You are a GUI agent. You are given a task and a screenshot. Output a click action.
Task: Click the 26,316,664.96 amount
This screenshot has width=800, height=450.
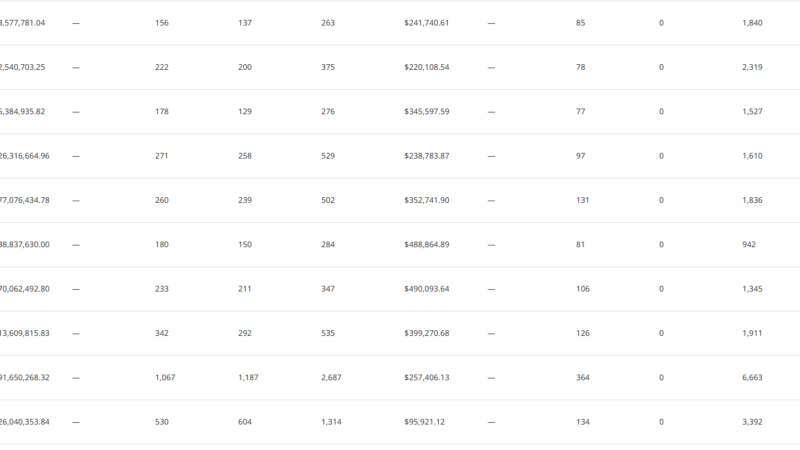tap(24, 156)
